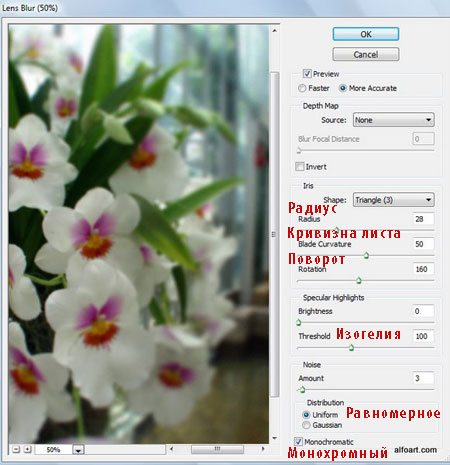Click the preview scroll up arrow
Screen dimensions: 450x465
[x=275, y=30]
